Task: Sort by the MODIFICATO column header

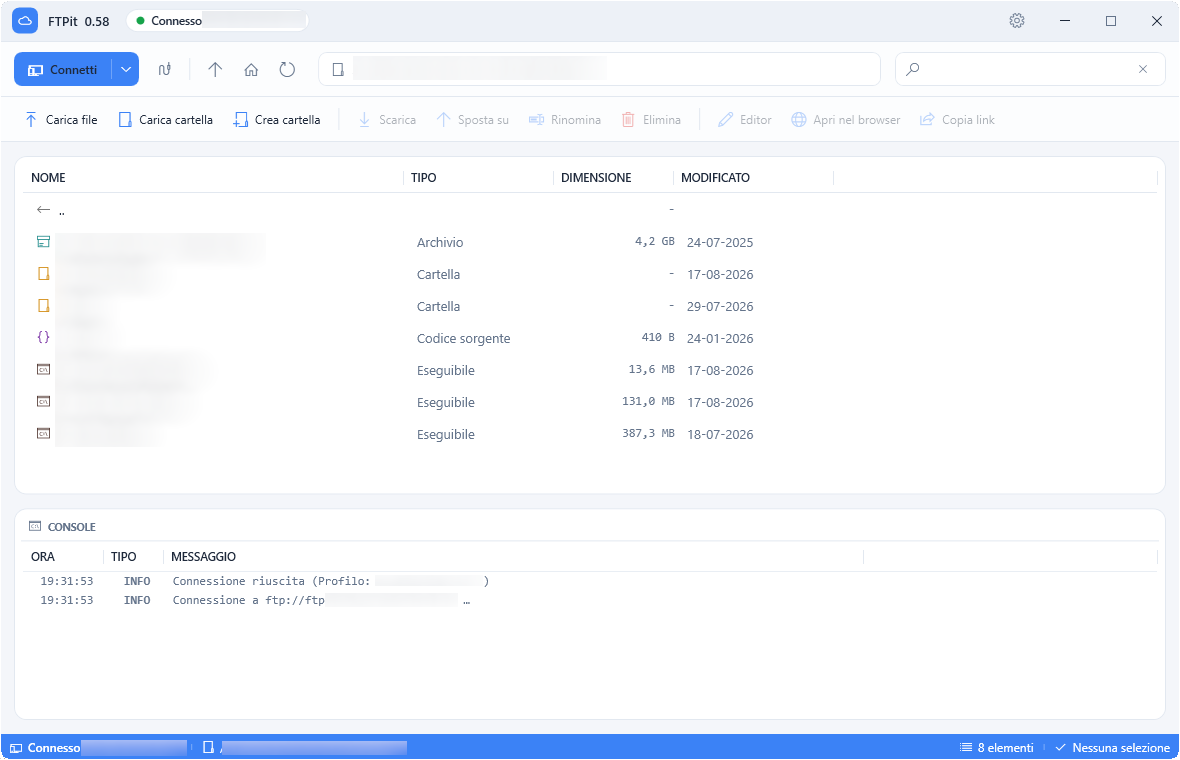Action: [x=715, y=178]
